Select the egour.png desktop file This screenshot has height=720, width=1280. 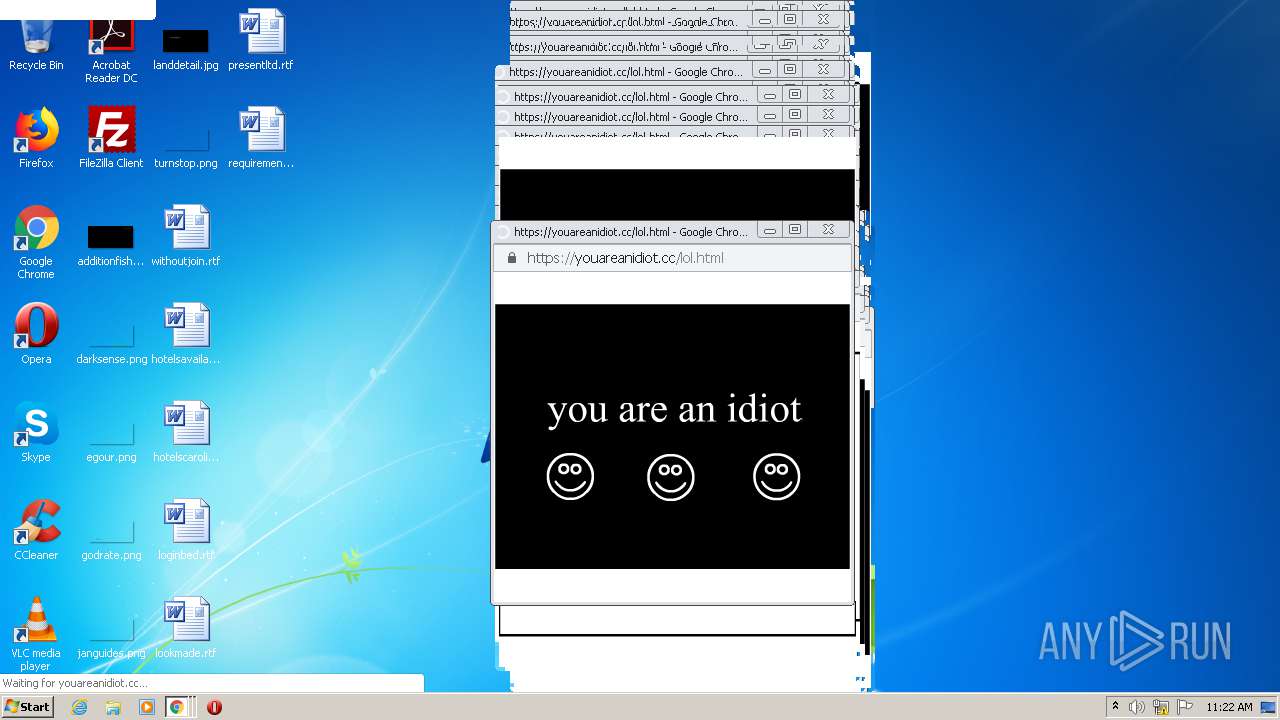pos(111,441)
